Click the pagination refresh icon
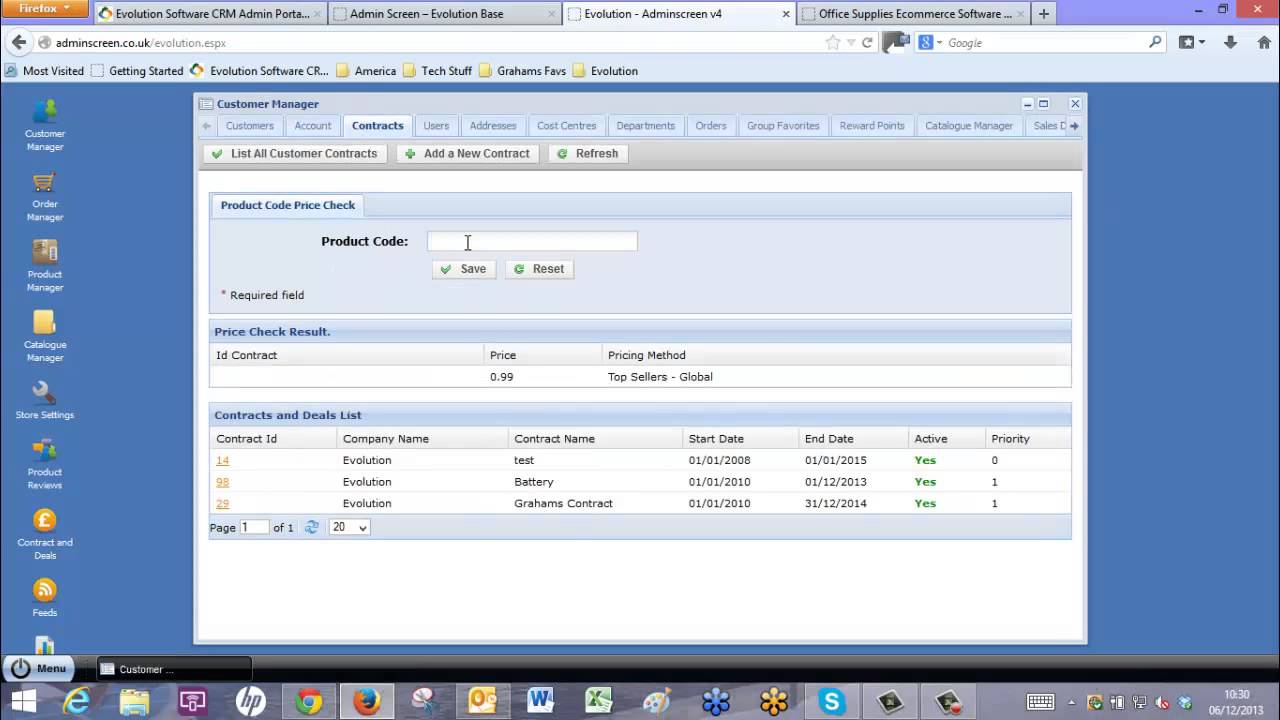This screenshot has height=720, width=1280. [x=312, y=527]
